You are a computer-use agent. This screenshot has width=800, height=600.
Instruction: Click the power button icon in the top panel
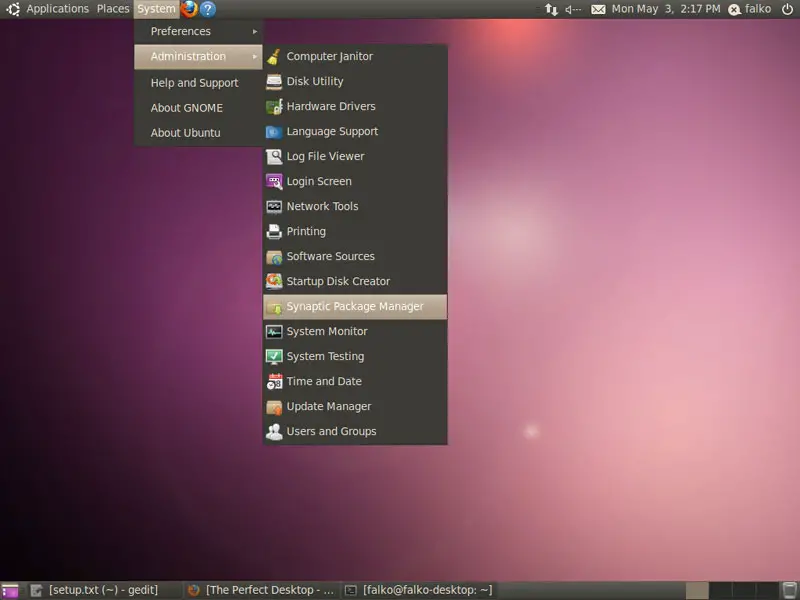pyautogui.click(x=787, y=9)
